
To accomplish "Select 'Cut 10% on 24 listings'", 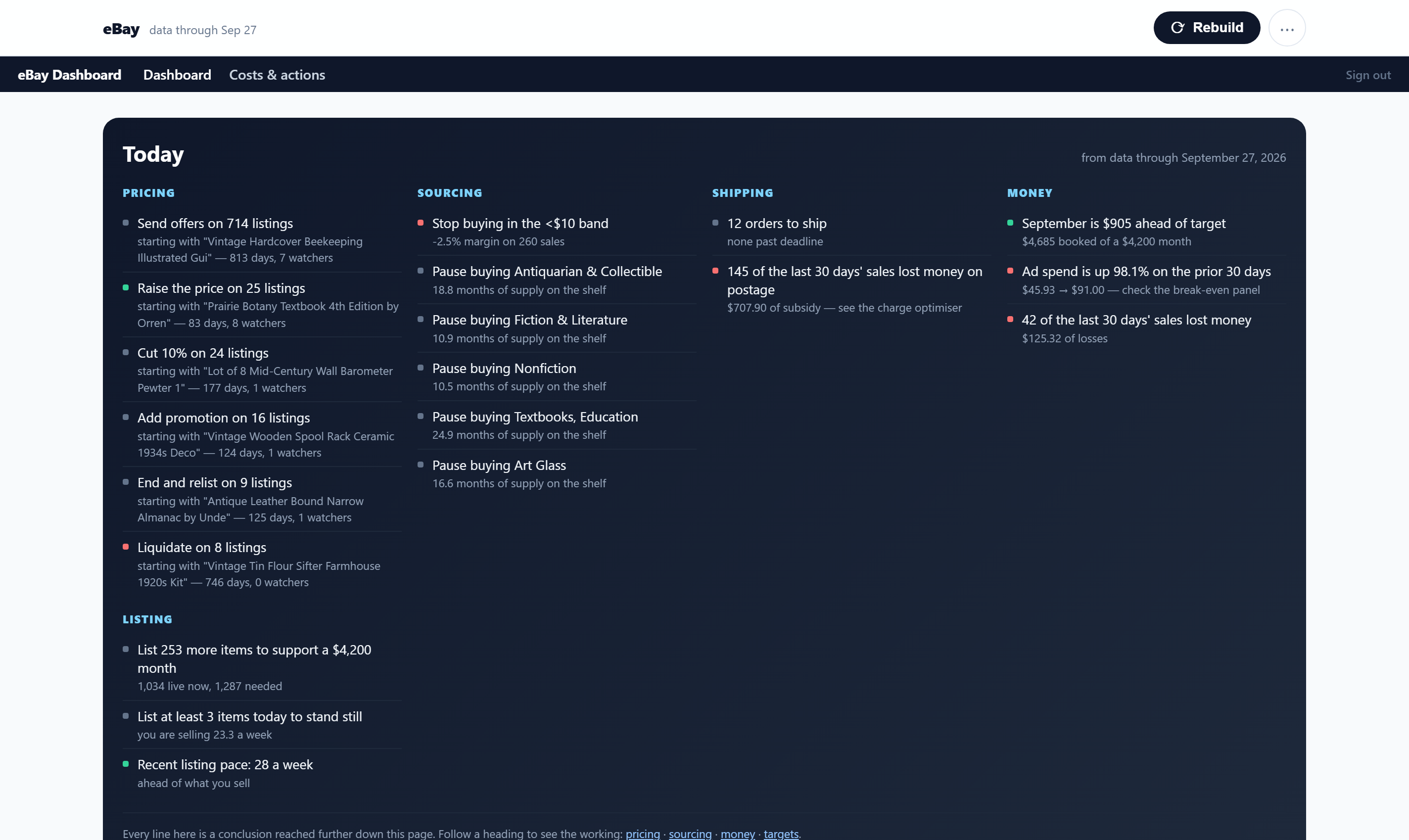I will (203, 353).
